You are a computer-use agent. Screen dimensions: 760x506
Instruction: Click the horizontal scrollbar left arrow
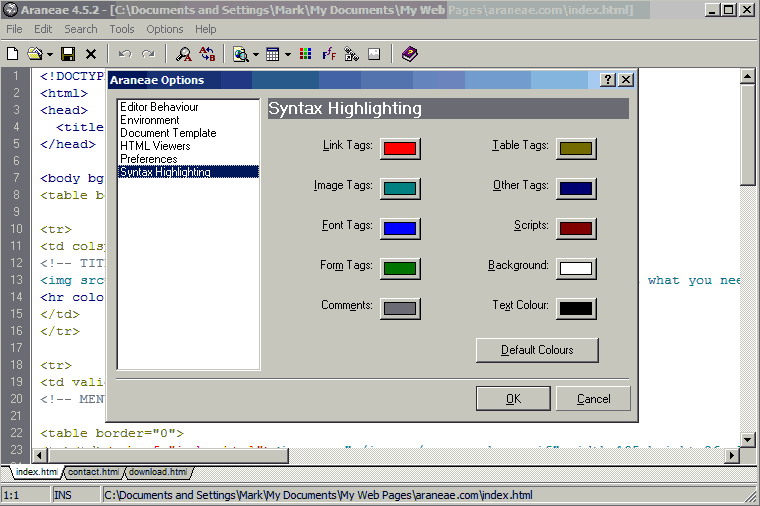pos(40,456)
